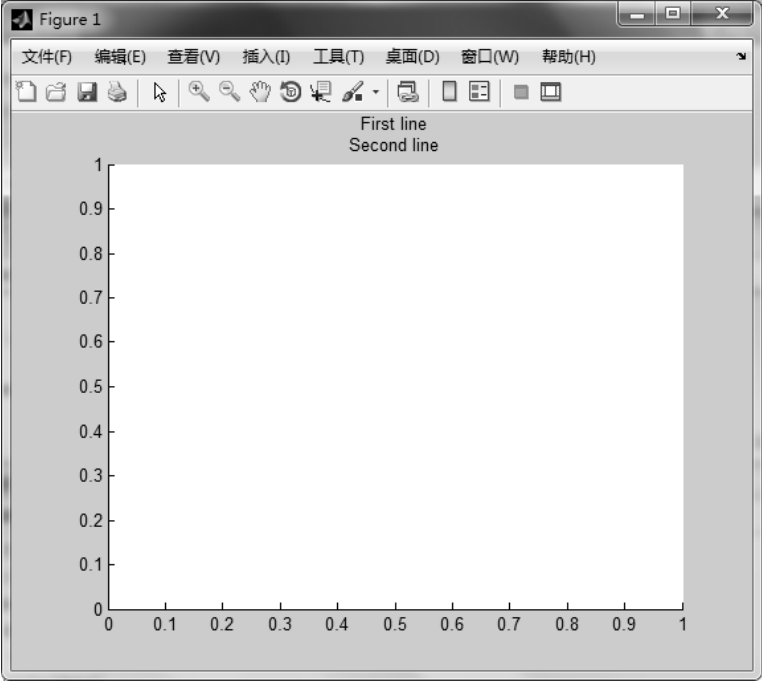Minimize the Figure 1 window

point(637,14)
